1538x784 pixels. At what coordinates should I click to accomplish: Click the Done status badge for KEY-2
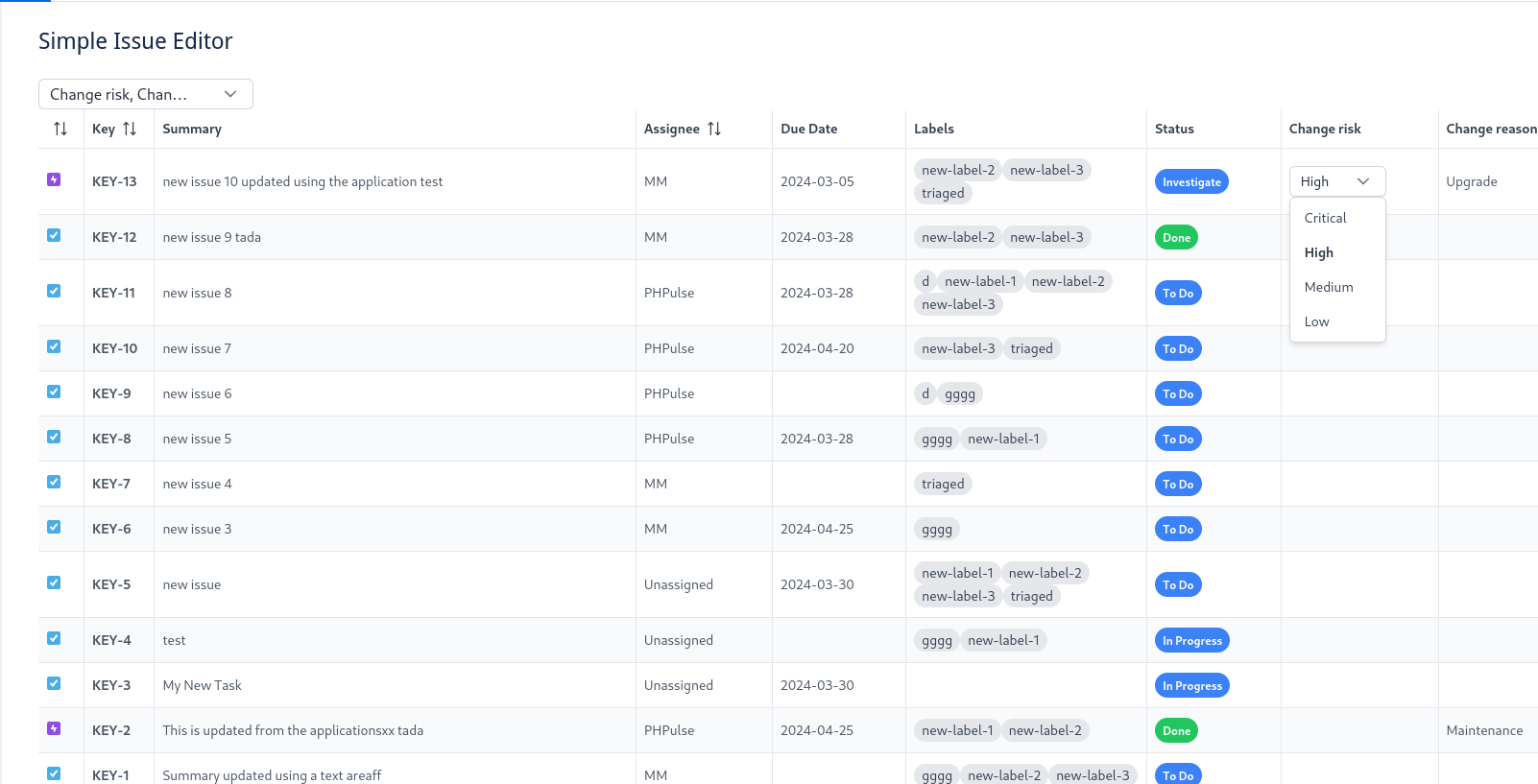(1176, 731)
